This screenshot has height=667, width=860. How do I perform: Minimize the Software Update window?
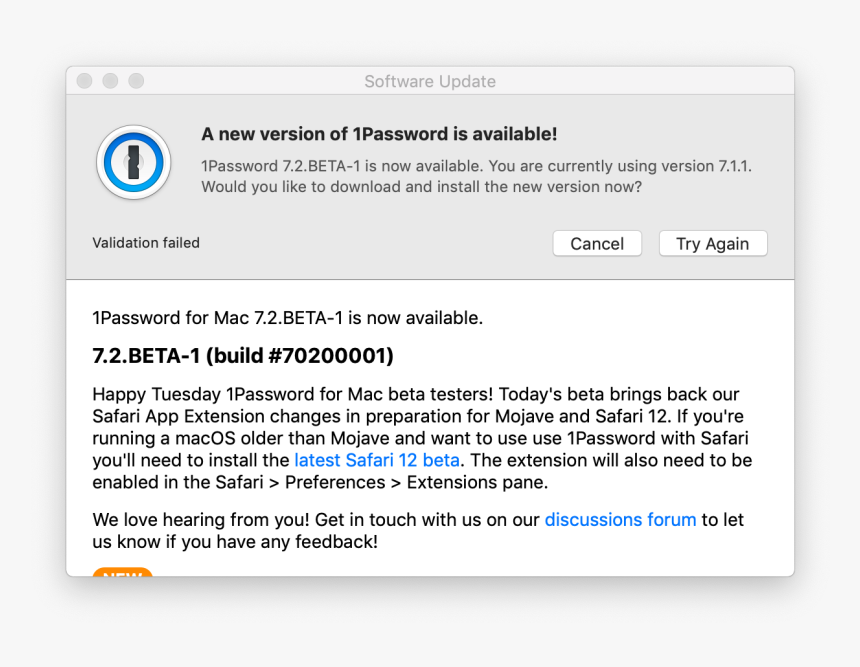110,81
